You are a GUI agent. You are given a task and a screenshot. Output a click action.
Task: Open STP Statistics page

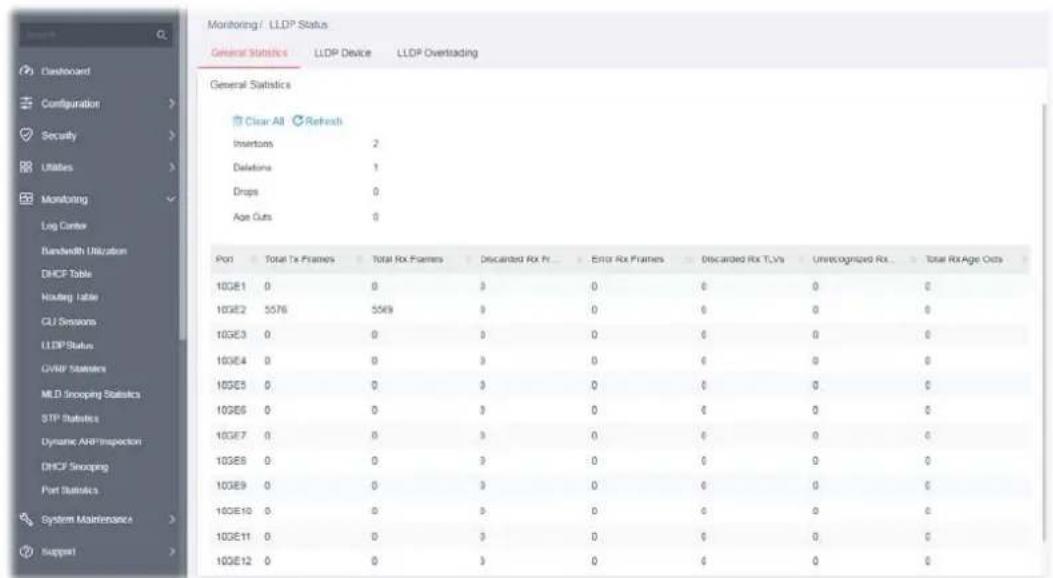70,418
